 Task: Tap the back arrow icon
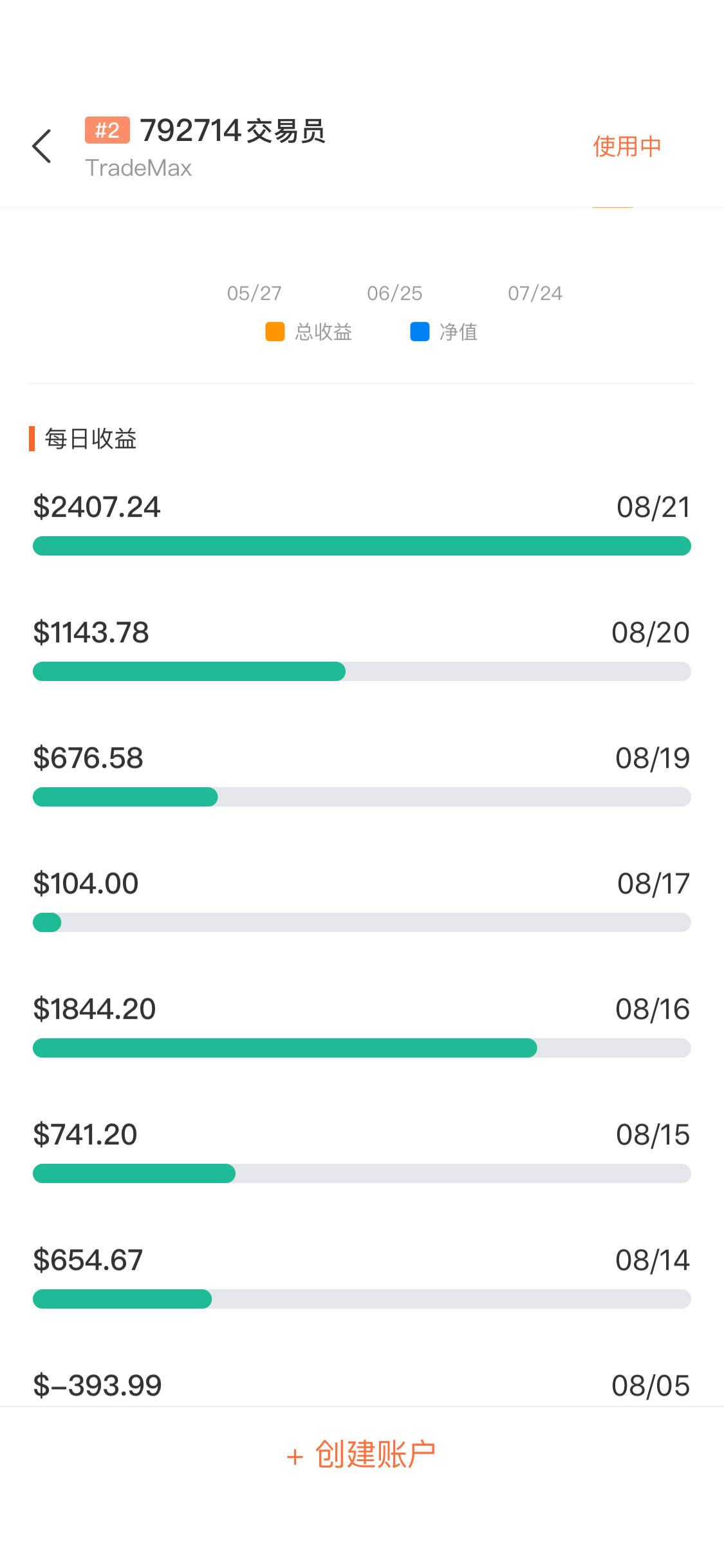coord(42,147)
